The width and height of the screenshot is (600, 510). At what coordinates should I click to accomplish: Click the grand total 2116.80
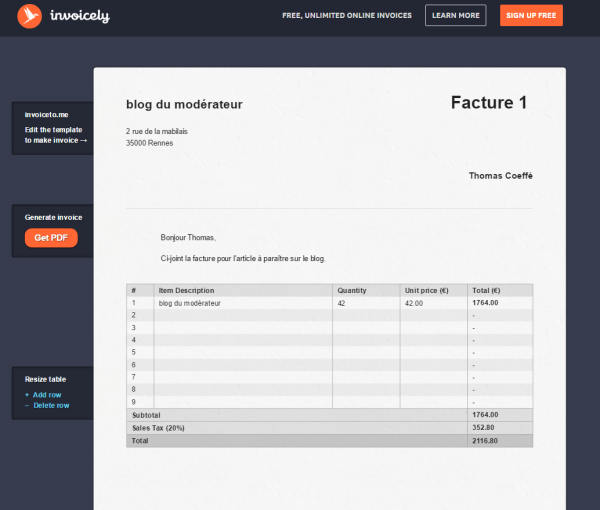(x=484, y=441)
